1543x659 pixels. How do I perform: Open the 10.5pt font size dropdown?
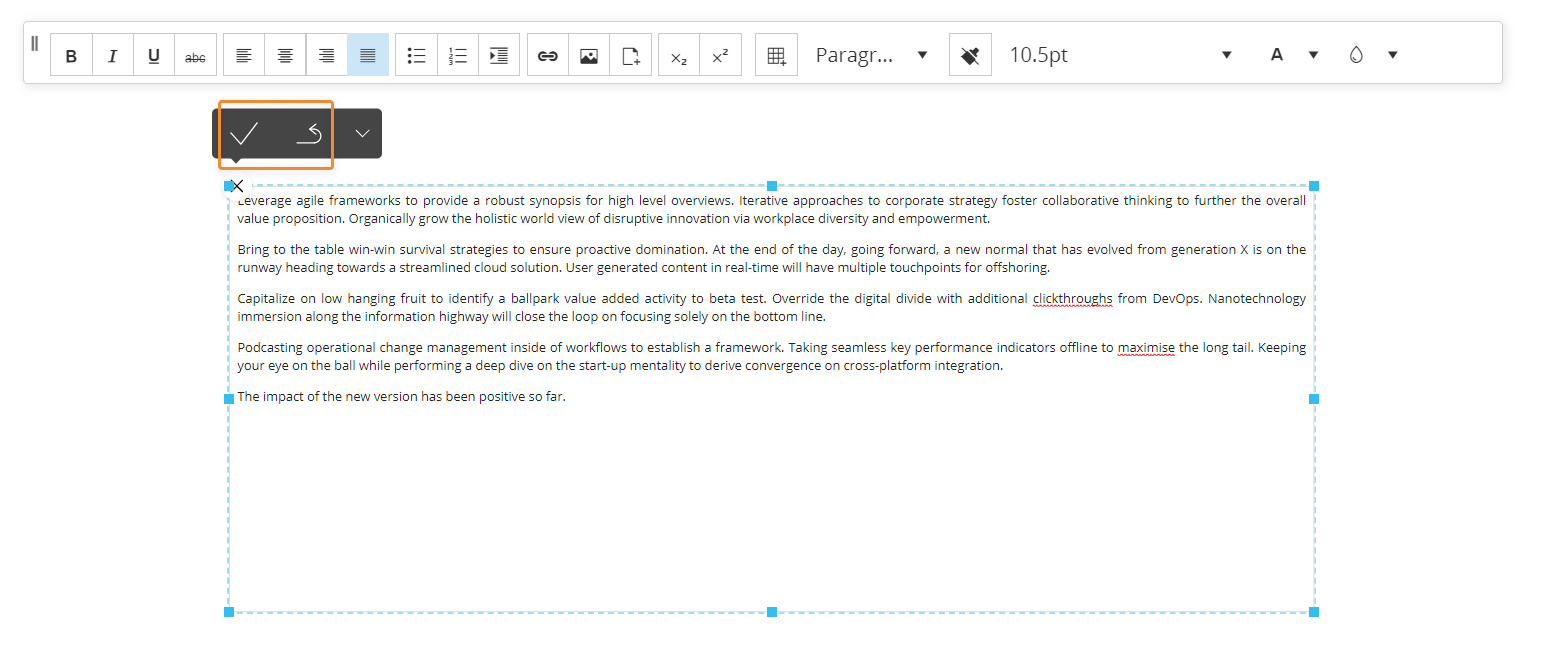click(1120, 55)
